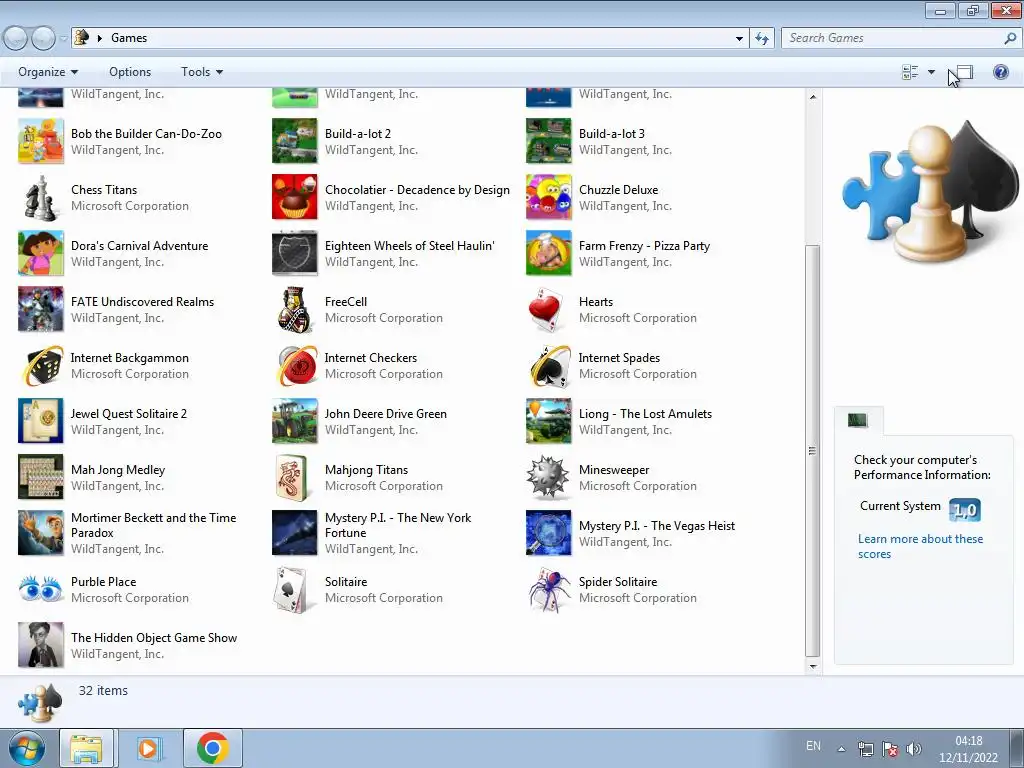Select the Chuzzle Deluxe icon
1024x768 pixels.
click(549, 198)
